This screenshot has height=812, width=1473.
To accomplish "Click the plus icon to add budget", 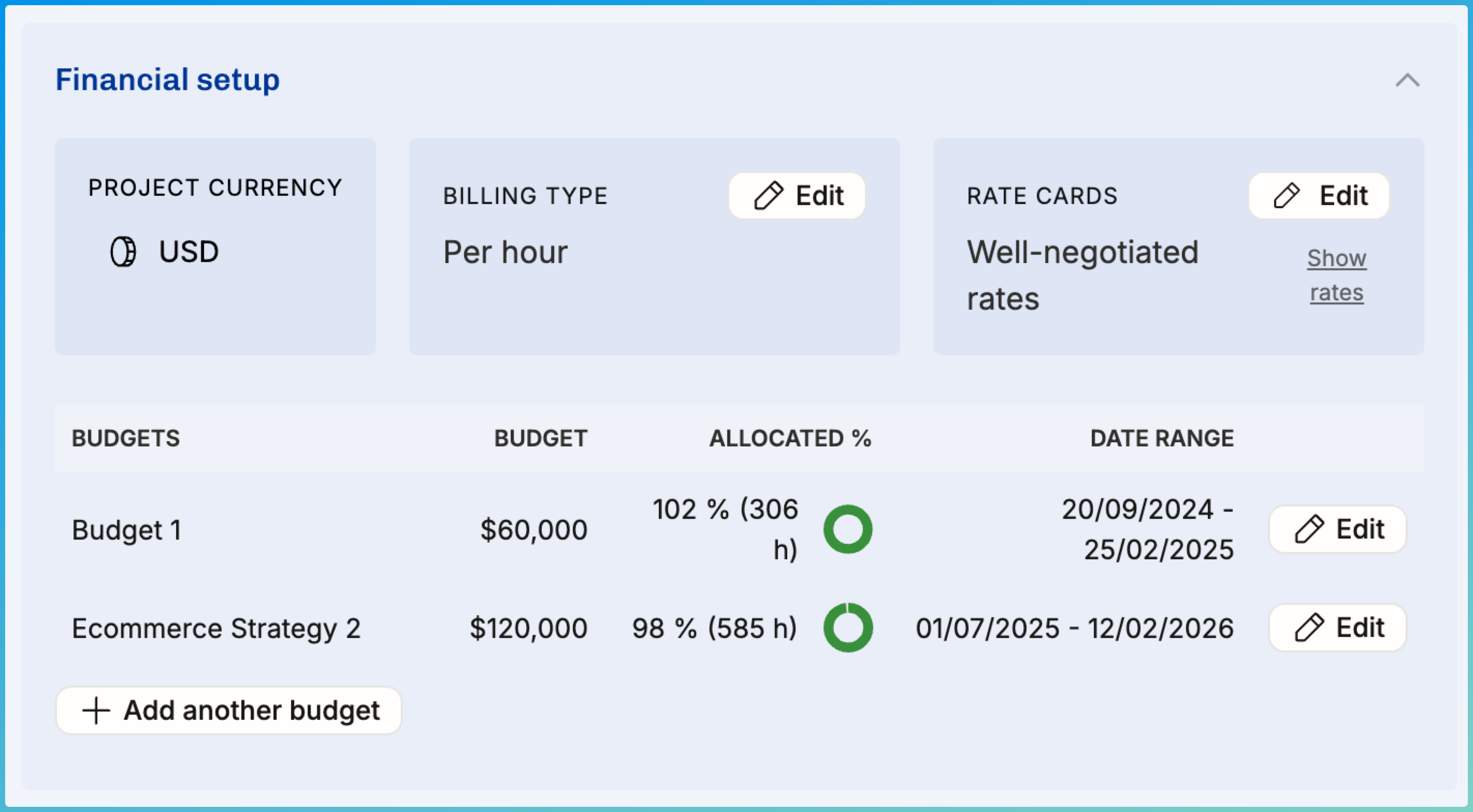I will (96, 711).
